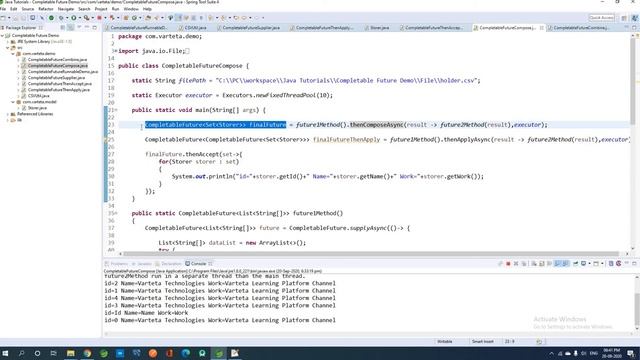Click the red Stop toolbar icon
The height and width of the screenshot is (360, 640).
[x=99, y=18]
